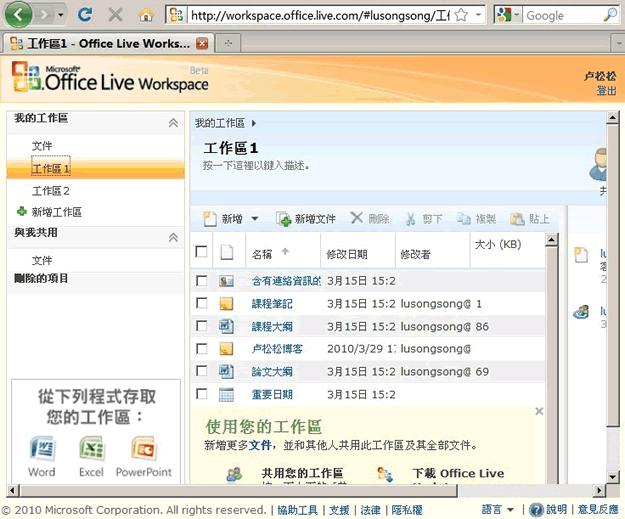
Task: Check the box for 含有連絡資訊 row
Action: point(202,281)
